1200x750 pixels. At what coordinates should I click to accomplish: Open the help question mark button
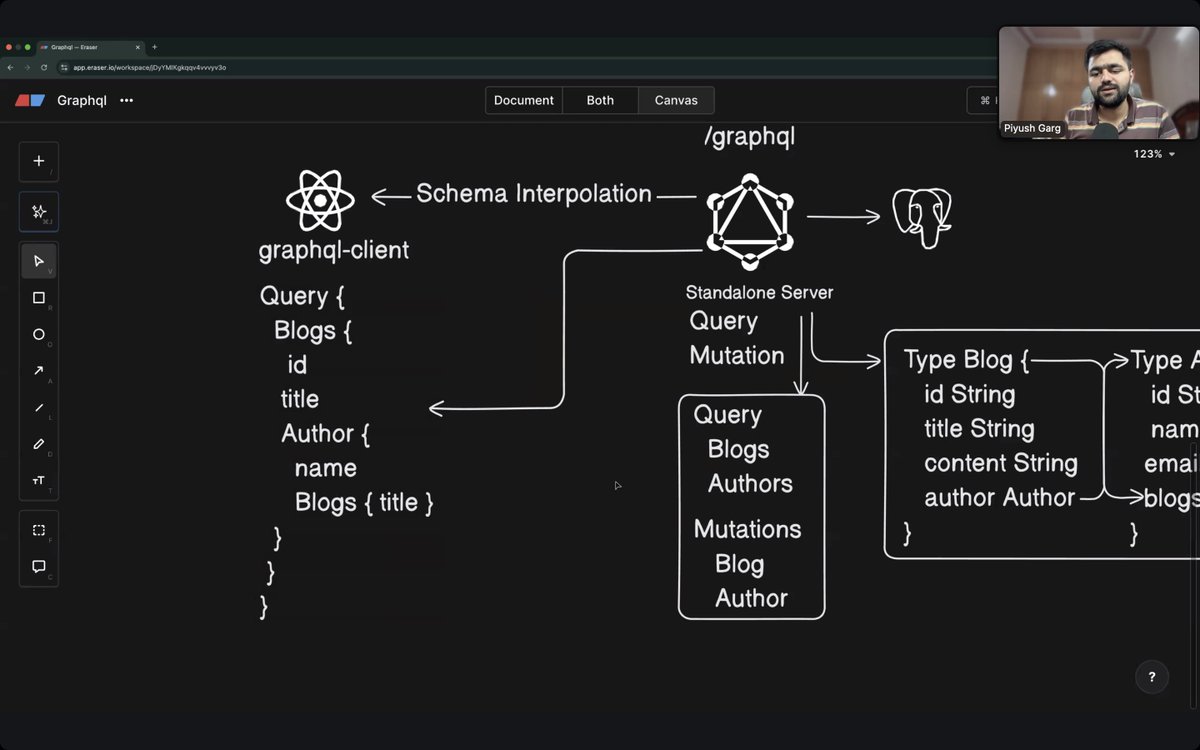pos(1152,677)
